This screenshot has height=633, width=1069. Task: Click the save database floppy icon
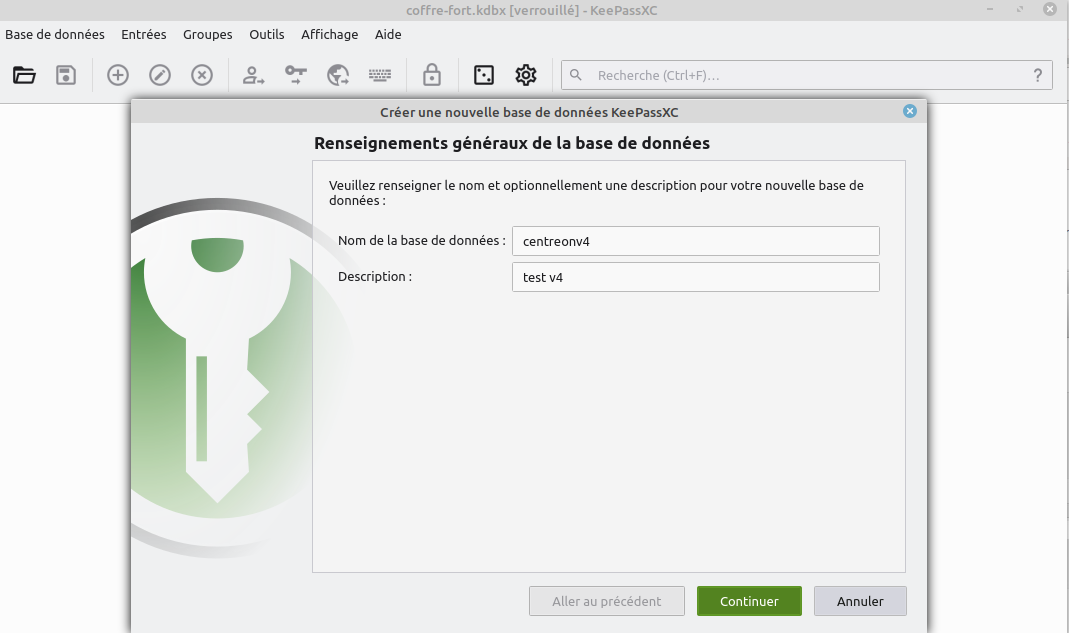coord(66,75)
